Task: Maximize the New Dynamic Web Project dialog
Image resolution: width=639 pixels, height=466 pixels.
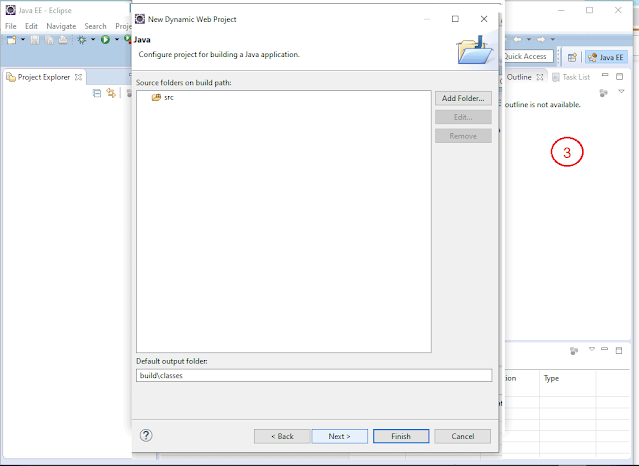Action: (455, 19)
